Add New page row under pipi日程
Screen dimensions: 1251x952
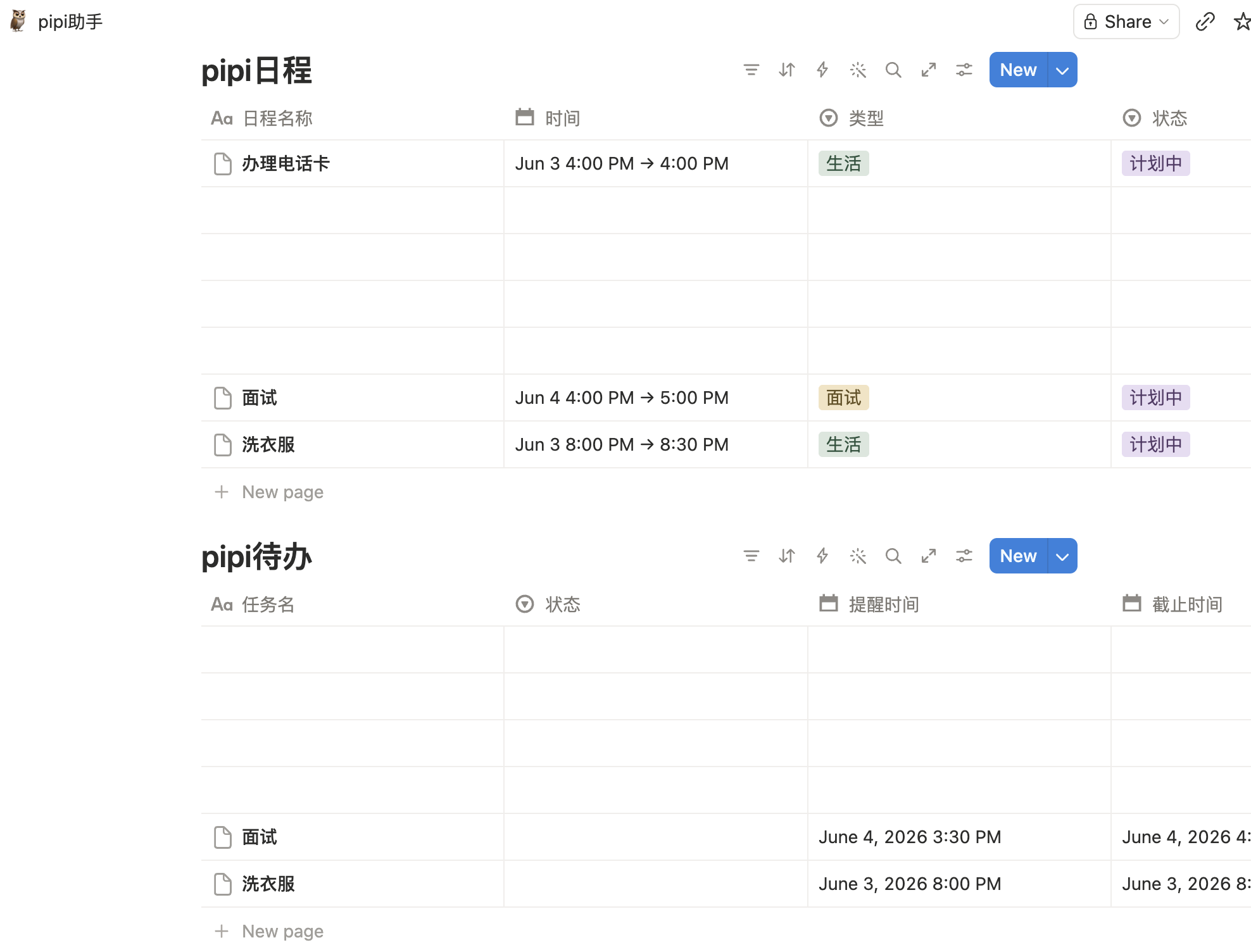click(x=269, y=492)
